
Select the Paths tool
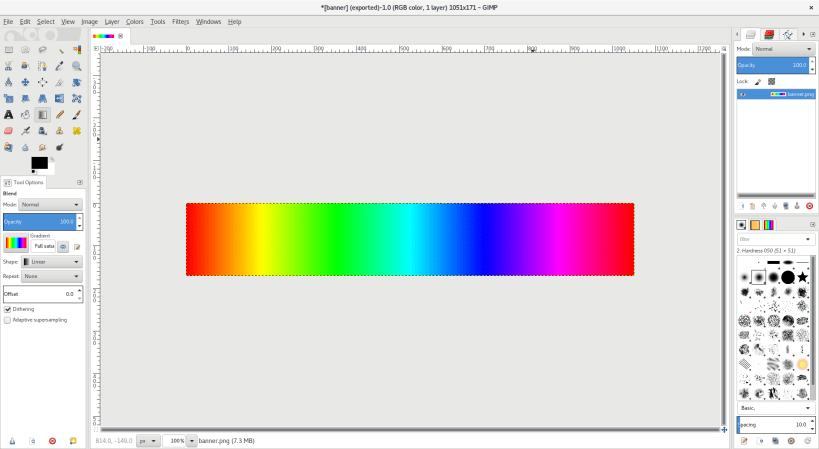42,66
